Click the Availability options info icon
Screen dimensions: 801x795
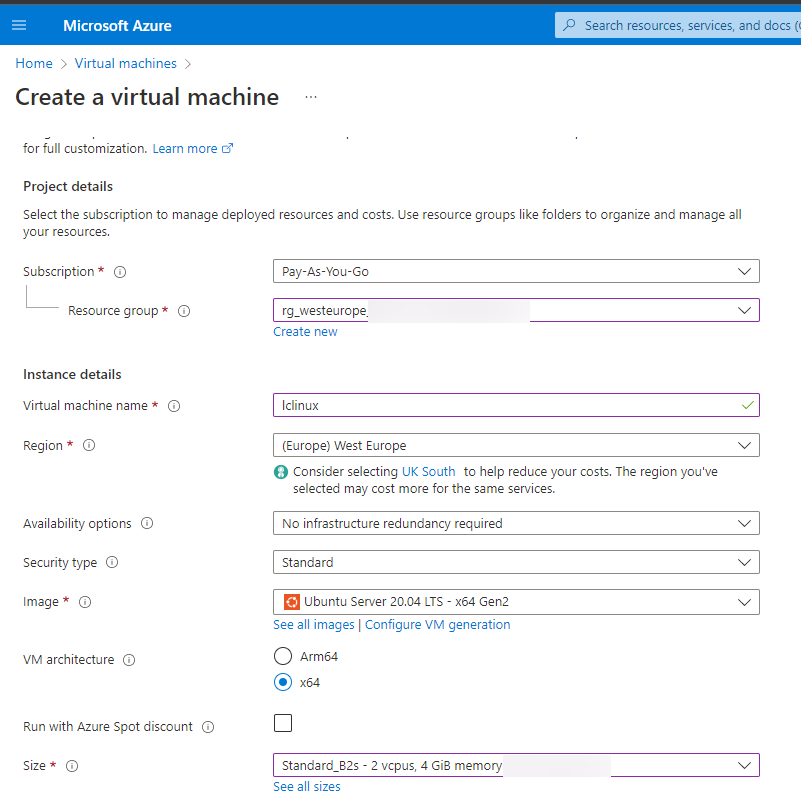coord(147,523)
